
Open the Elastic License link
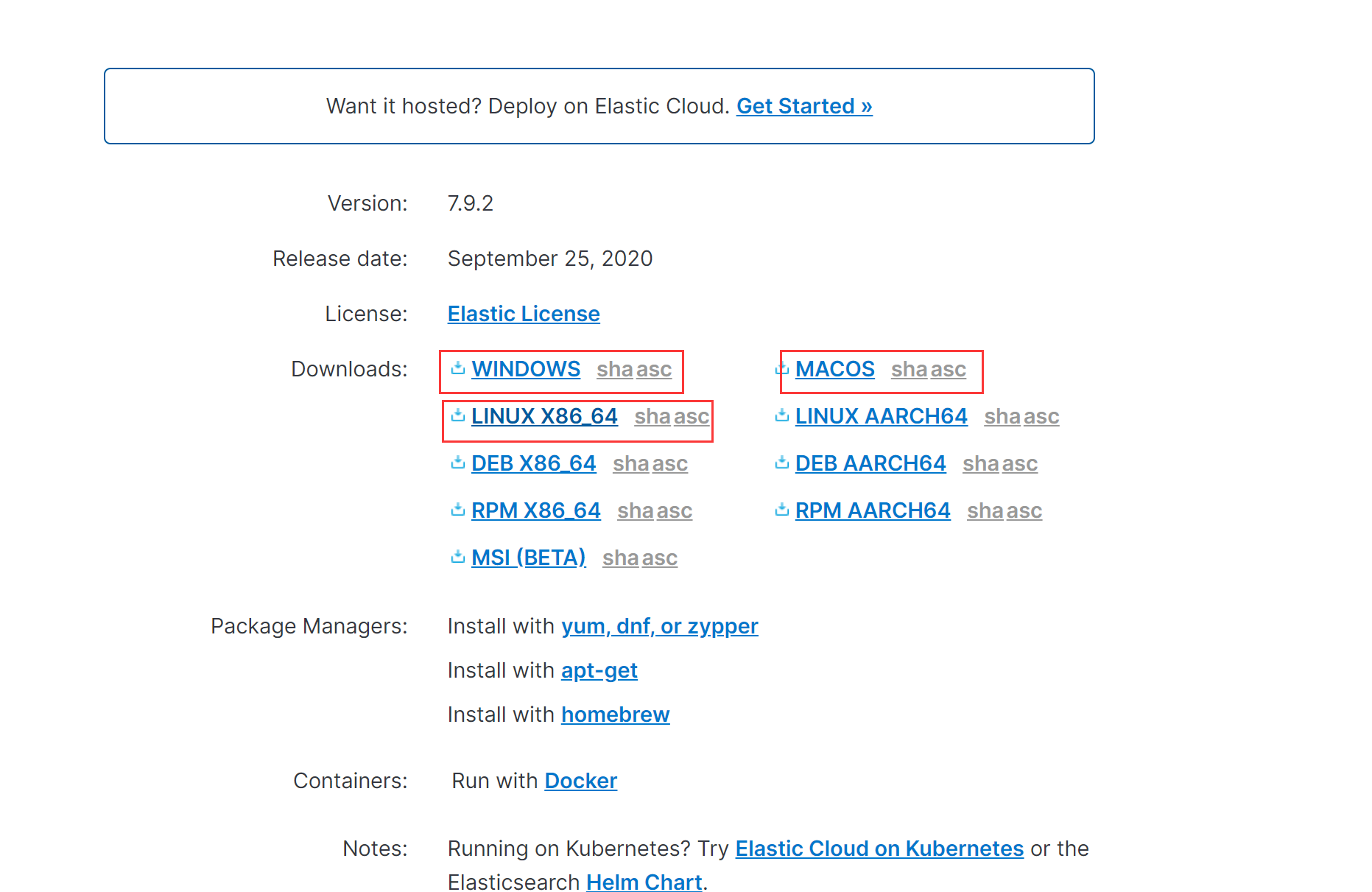(524, 314)
